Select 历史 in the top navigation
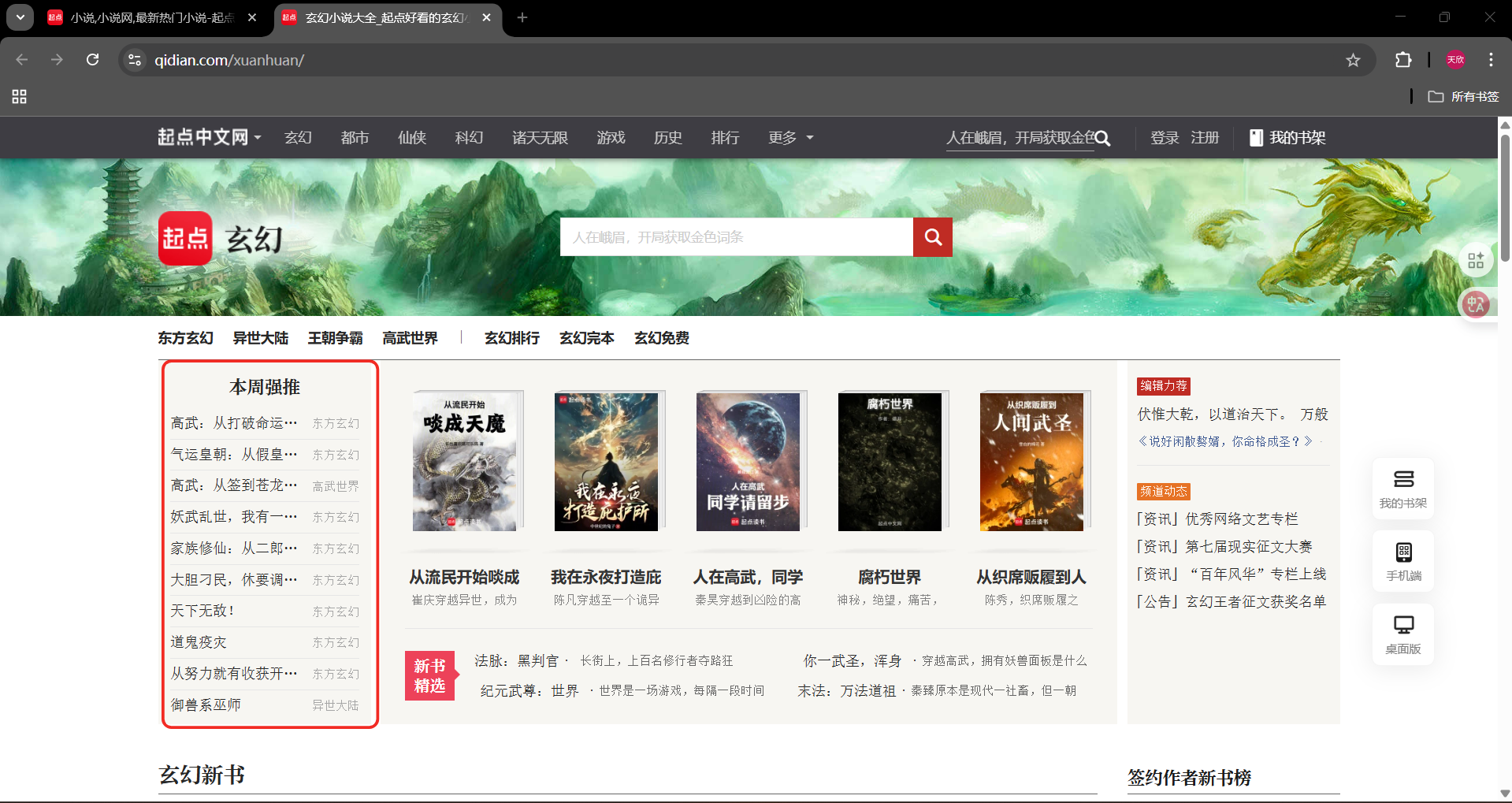 [667, 138]
